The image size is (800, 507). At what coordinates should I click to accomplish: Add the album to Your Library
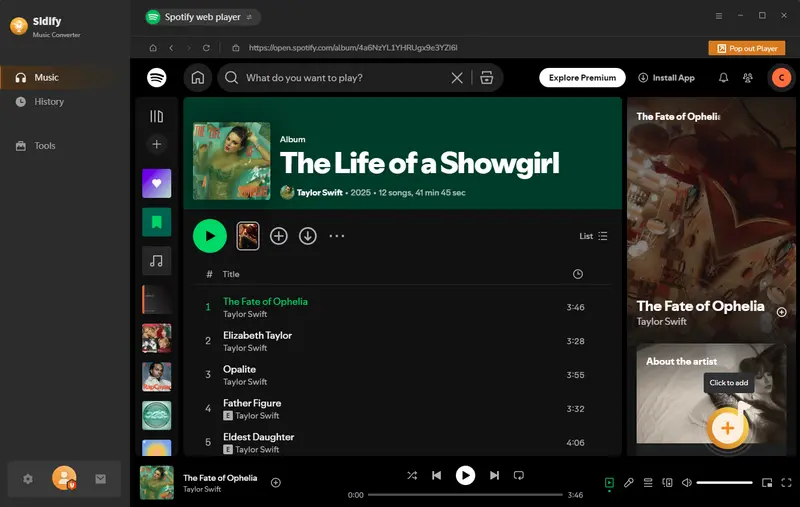[x=279, y=236]
